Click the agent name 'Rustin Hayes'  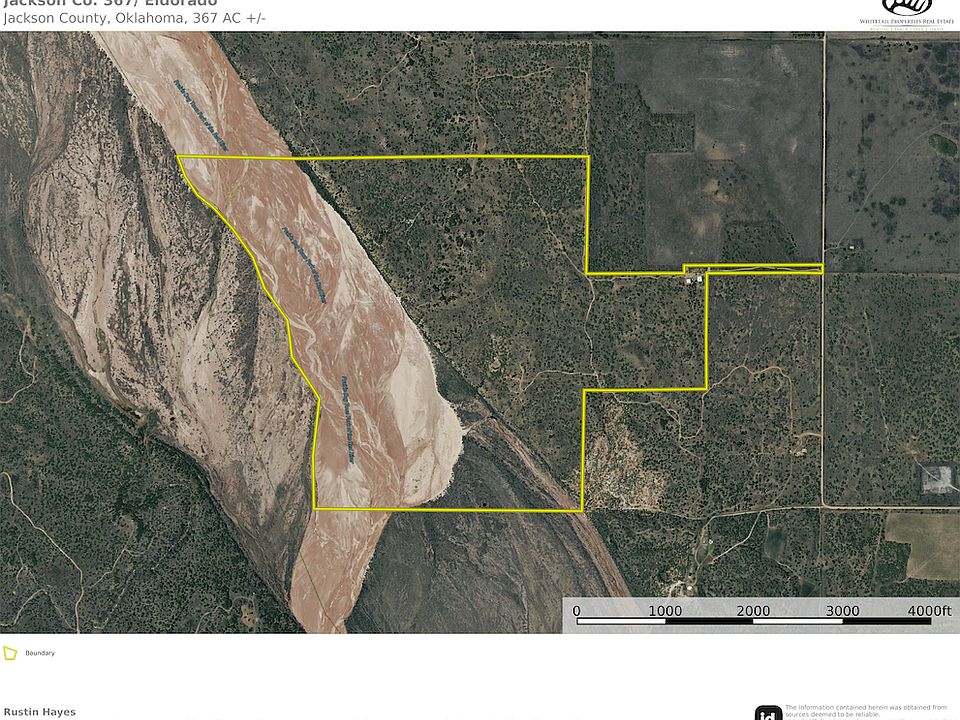click(40, 712)
